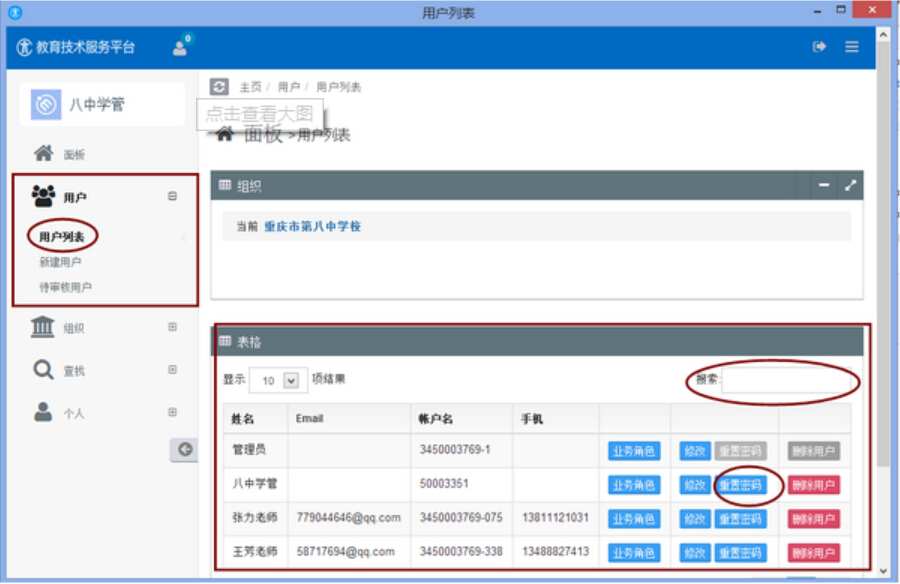Click the user notification icon in header
Viewport: 900px width, 584px height.
click(x=181, y=46)
